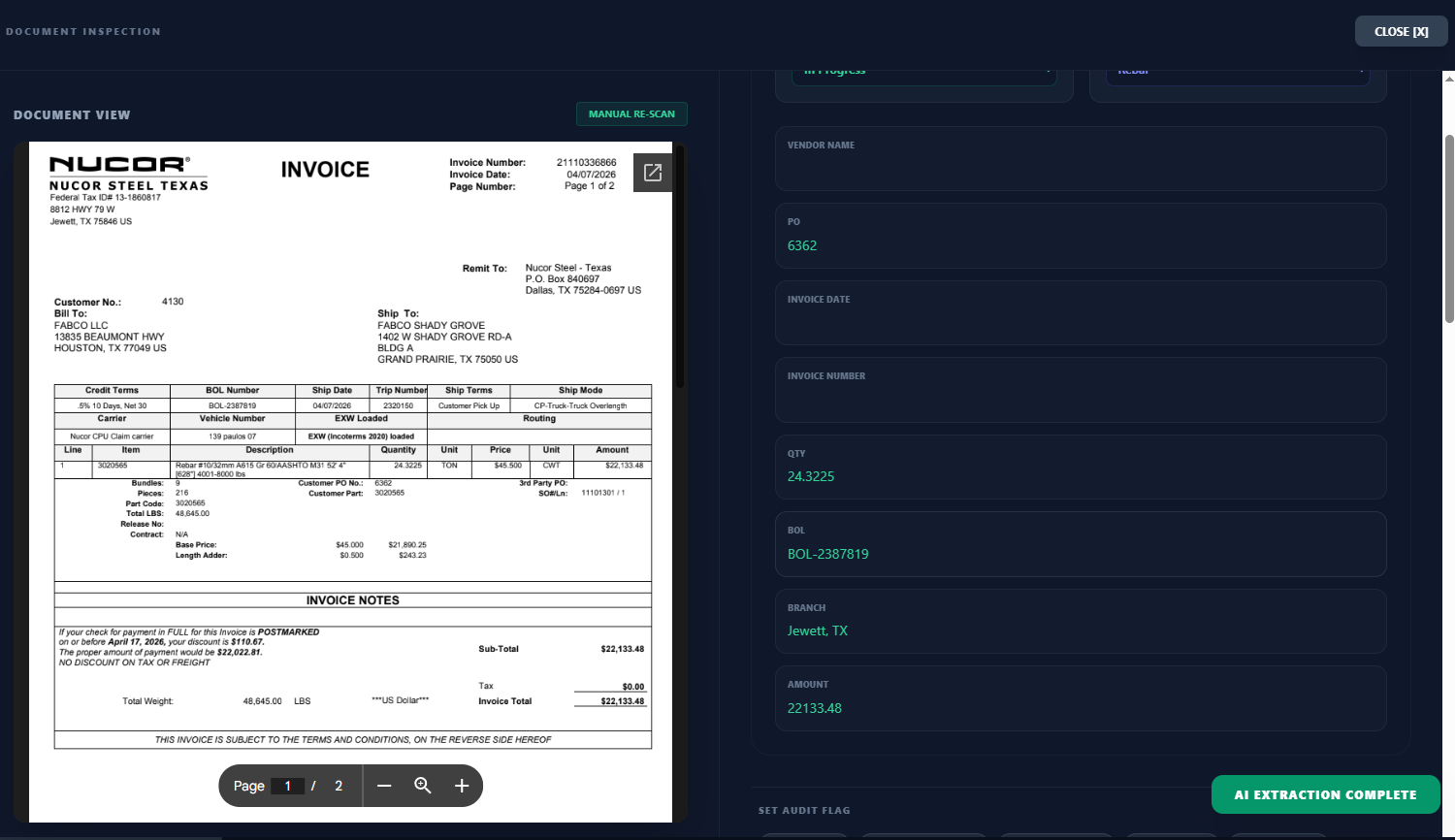The height and width of the screenshot is (840, 1455).
Task: Click the 'Remit To:' label
Action: point(485,269)
